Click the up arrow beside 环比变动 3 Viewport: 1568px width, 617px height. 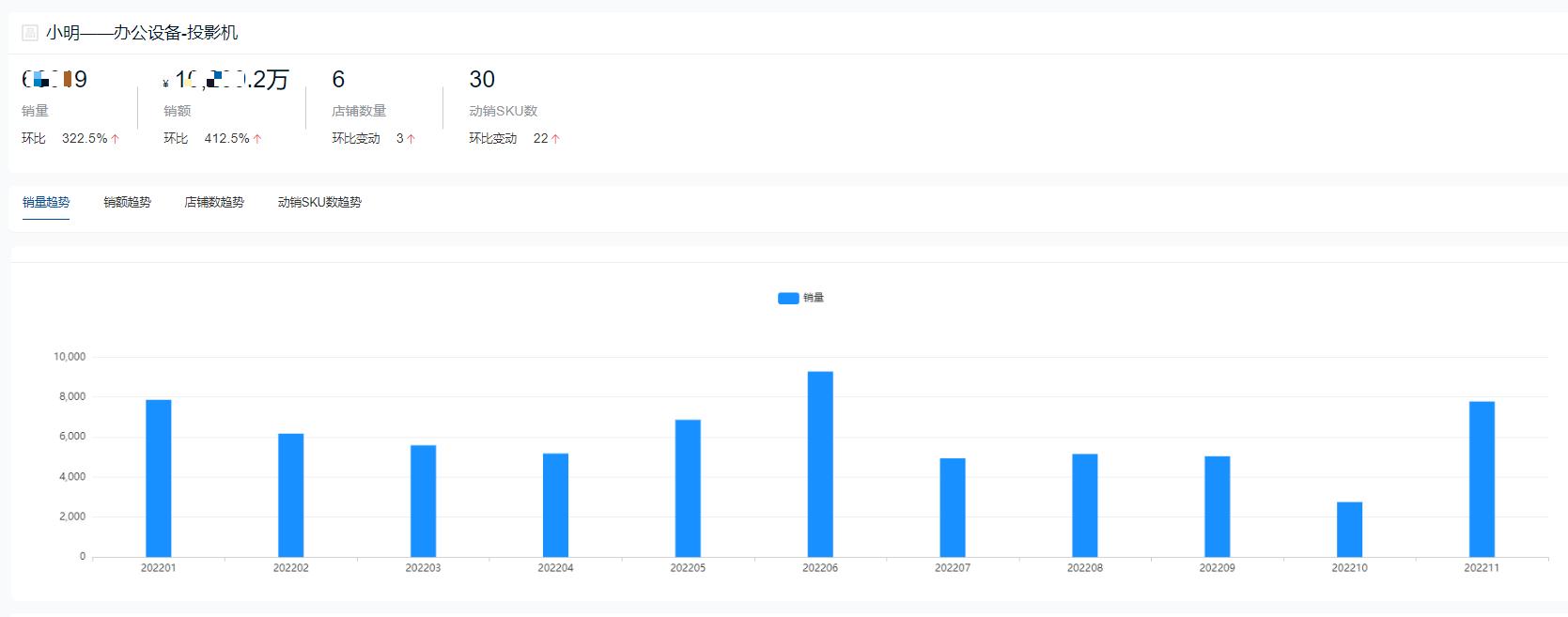coord(411,139)
